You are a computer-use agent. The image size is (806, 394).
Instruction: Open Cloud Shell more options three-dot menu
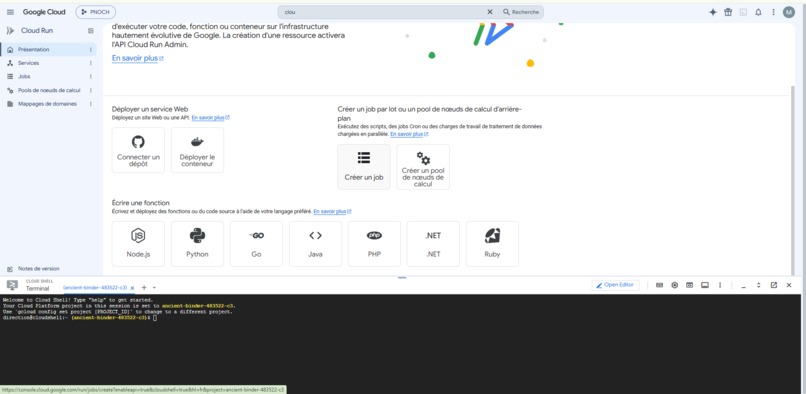[720, 285]
